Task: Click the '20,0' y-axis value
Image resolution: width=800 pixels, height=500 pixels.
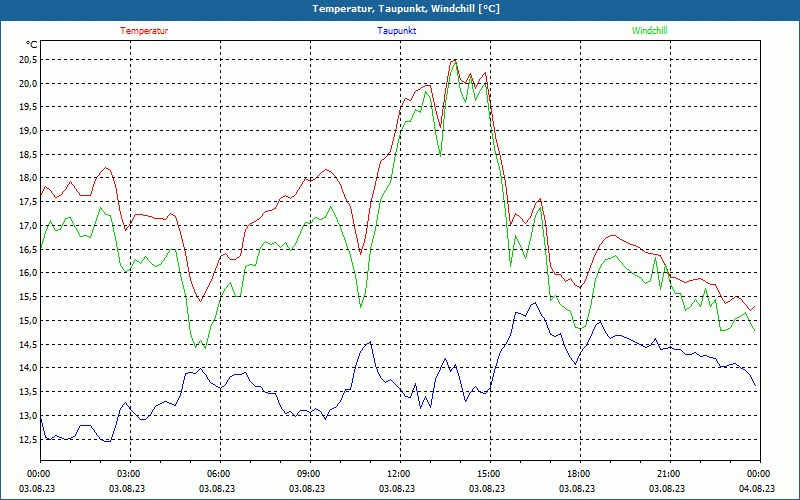Action: 28,84
